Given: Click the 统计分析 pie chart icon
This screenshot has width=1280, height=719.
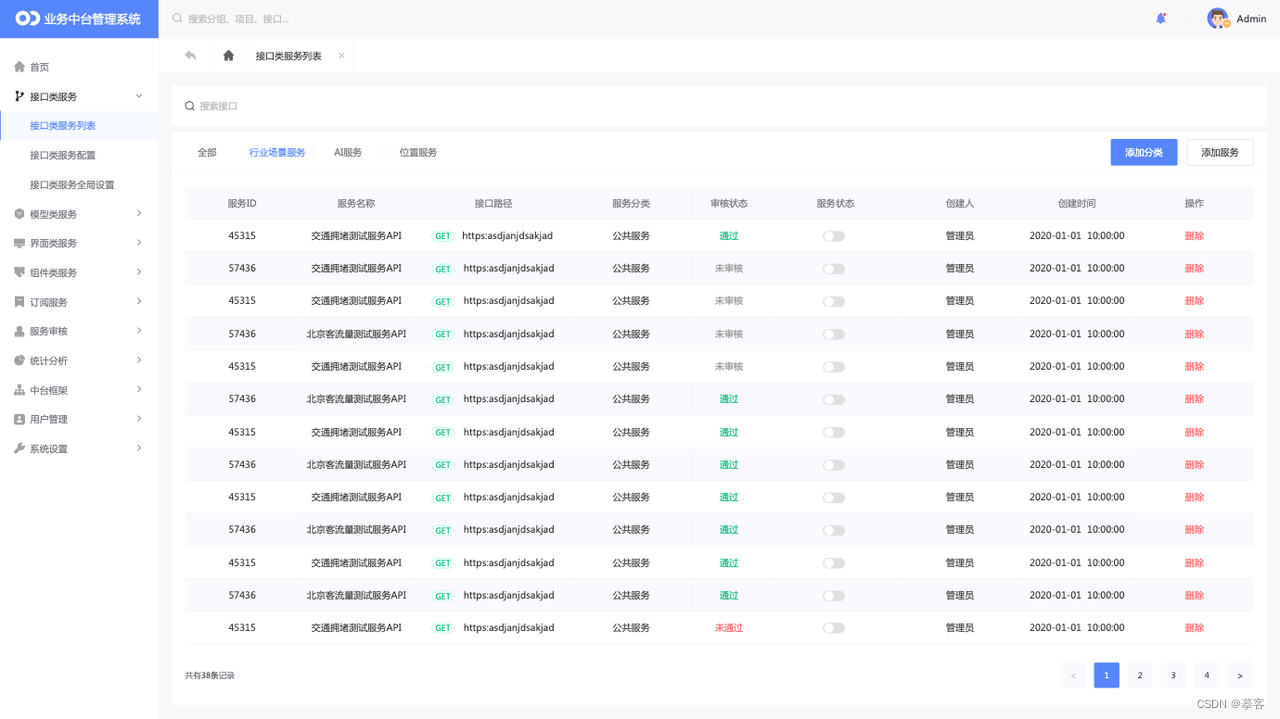Looking at the screenshot, I should pyautogui.click(x=19, y=360).
